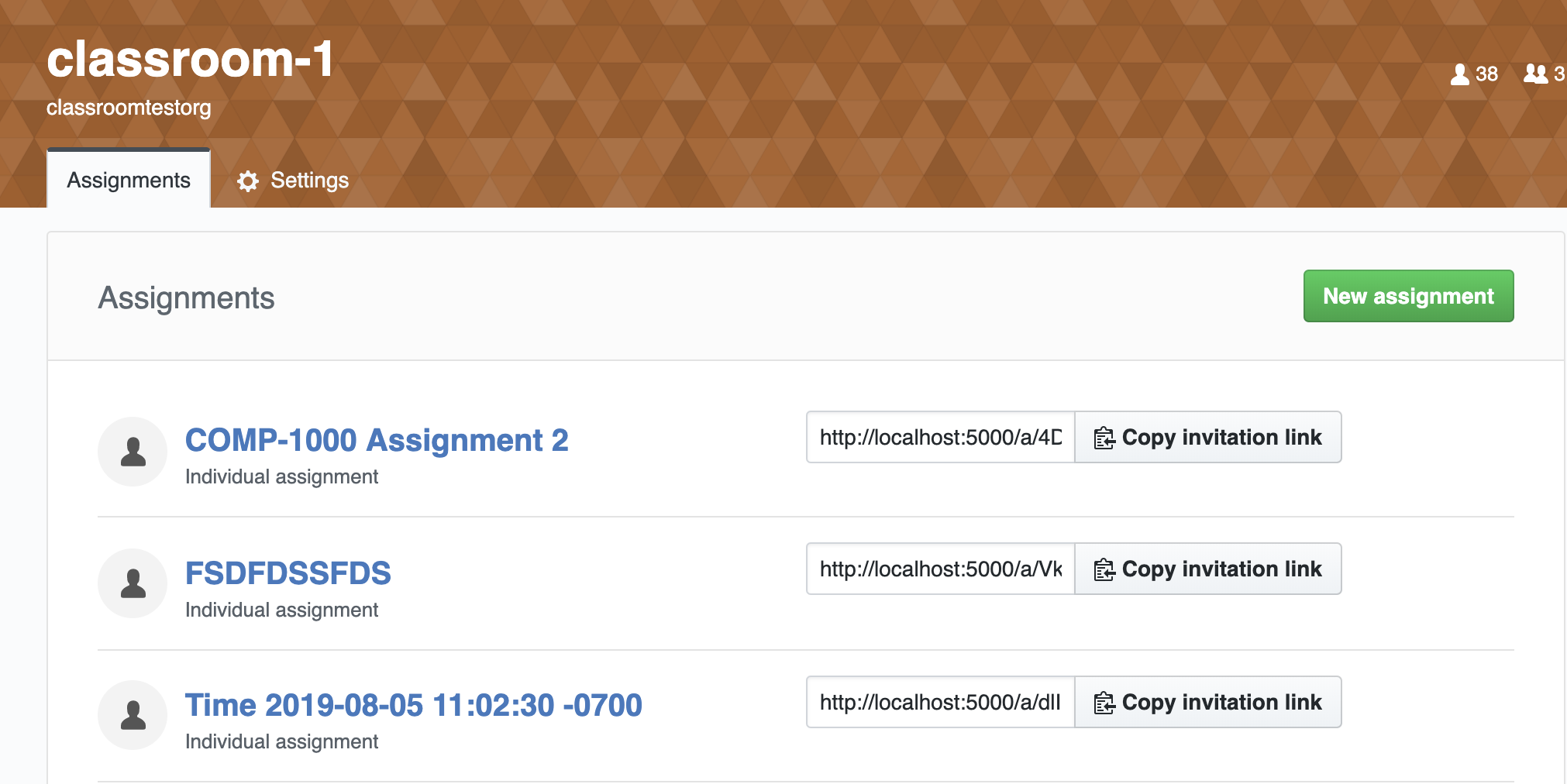The height and width of the screenshot is (784, 1567).
Task: Open the FSDFDSSFDS assignment
Action: click(288, 573)
